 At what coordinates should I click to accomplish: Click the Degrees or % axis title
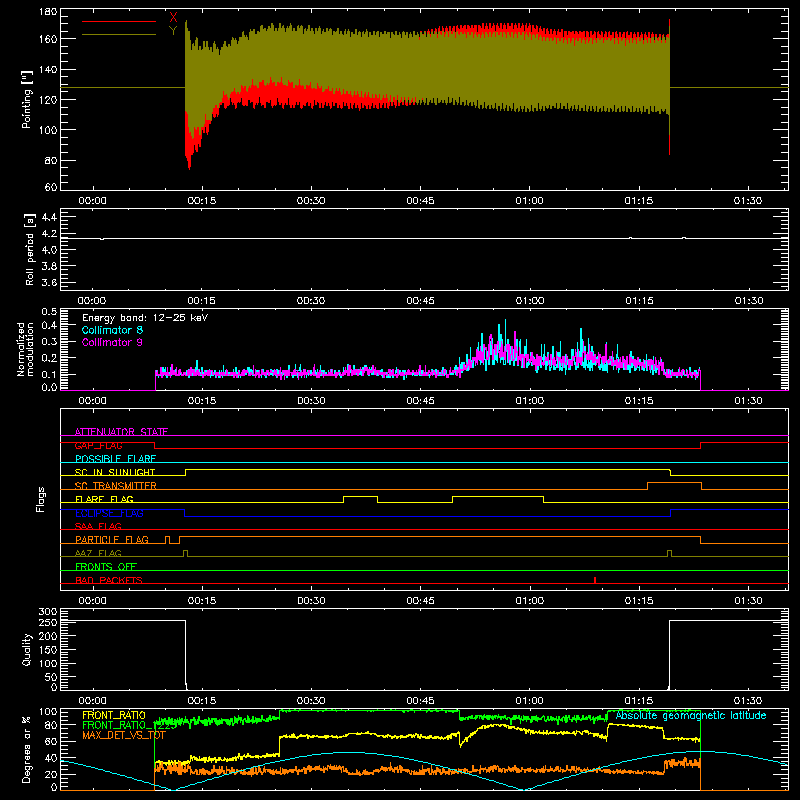[x=27, y=749]
